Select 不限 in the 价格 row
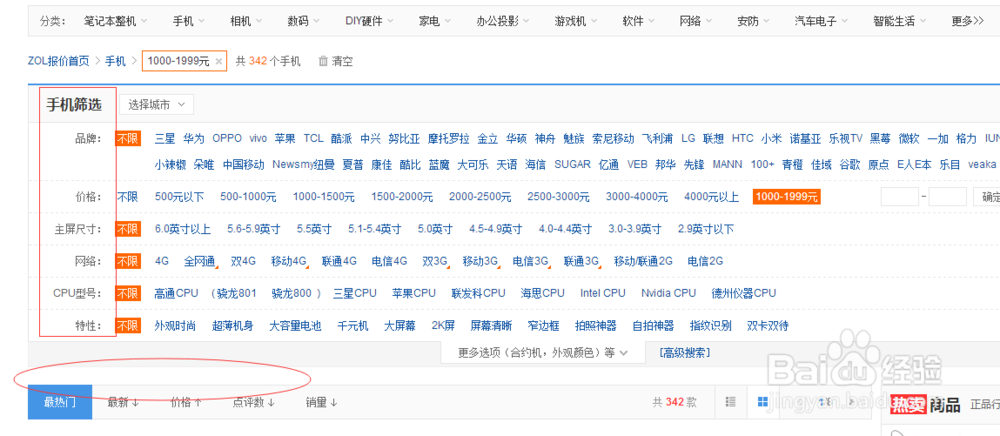Screen dimensions: 1000x436 (128, 197)
